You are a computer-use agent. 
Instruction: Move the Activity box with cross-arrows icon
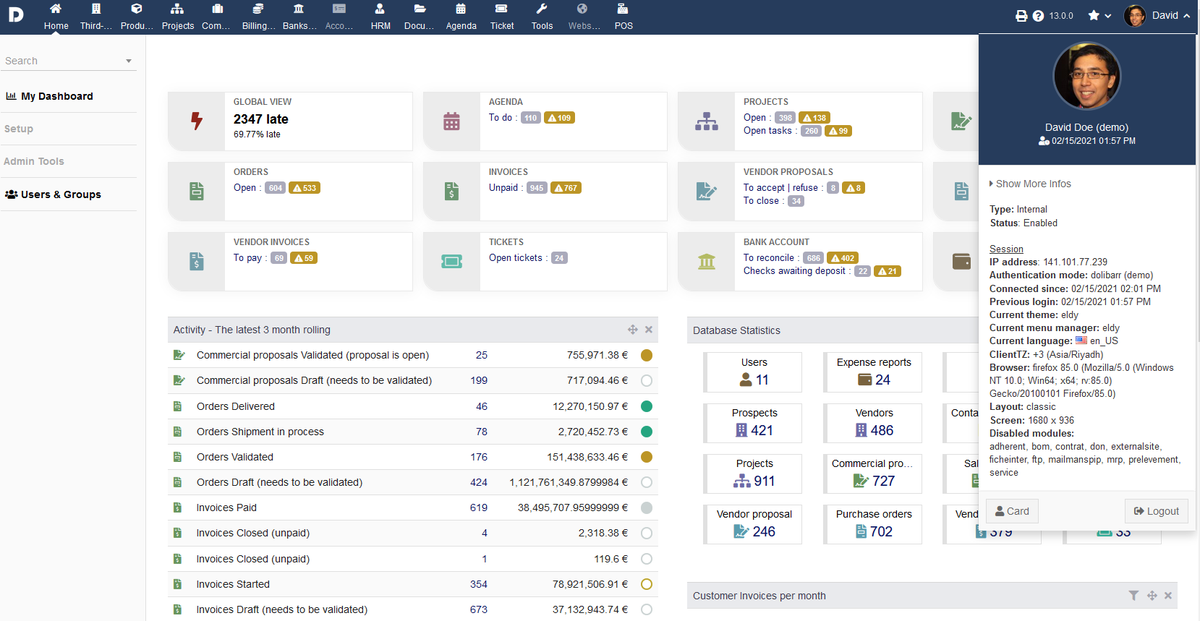633,329
